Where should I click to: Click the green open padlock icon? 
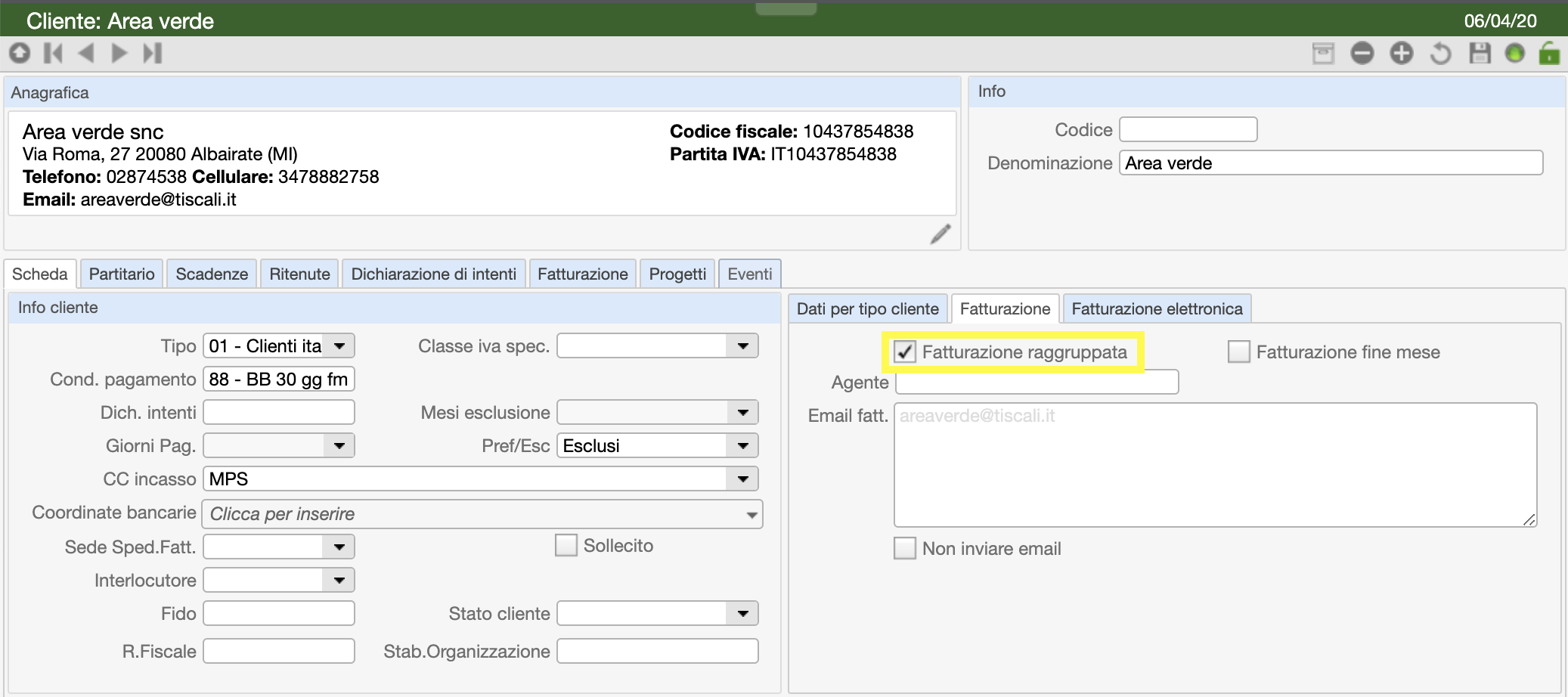tap(1549, 53)
